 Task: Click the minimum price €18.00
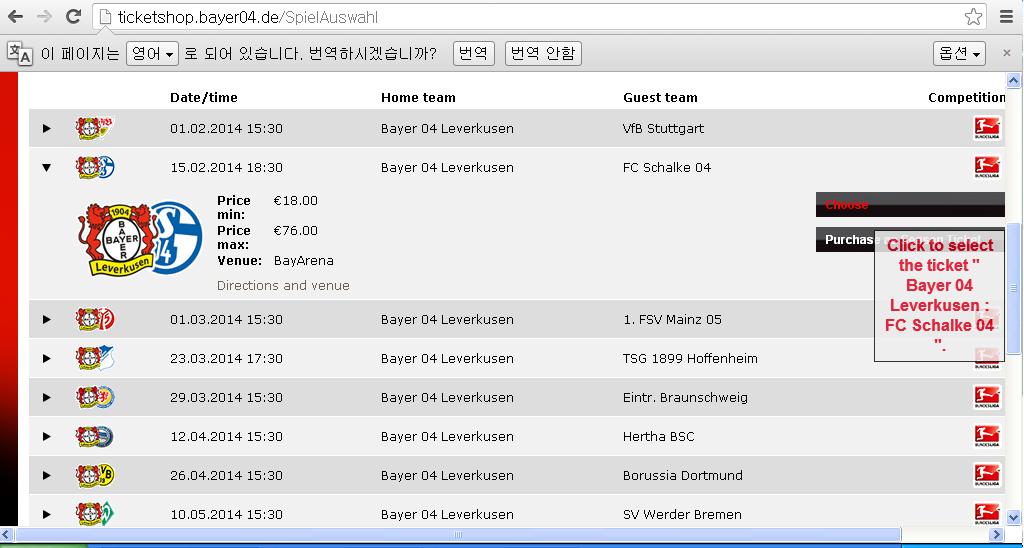[x=295, y=201]
